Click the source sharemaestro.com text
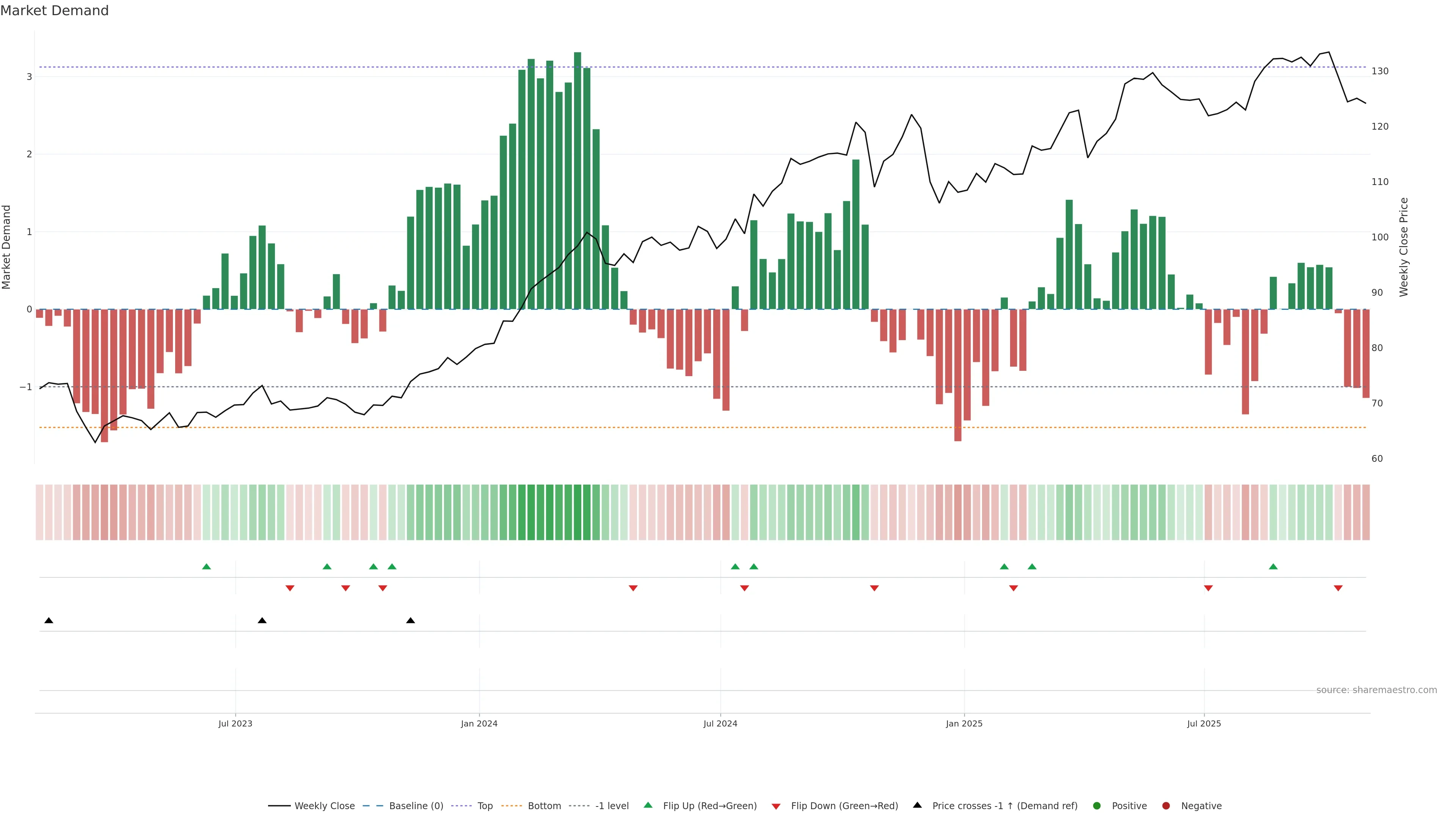The width and height of the screenshot is (1456, 819). point(1376,690)
